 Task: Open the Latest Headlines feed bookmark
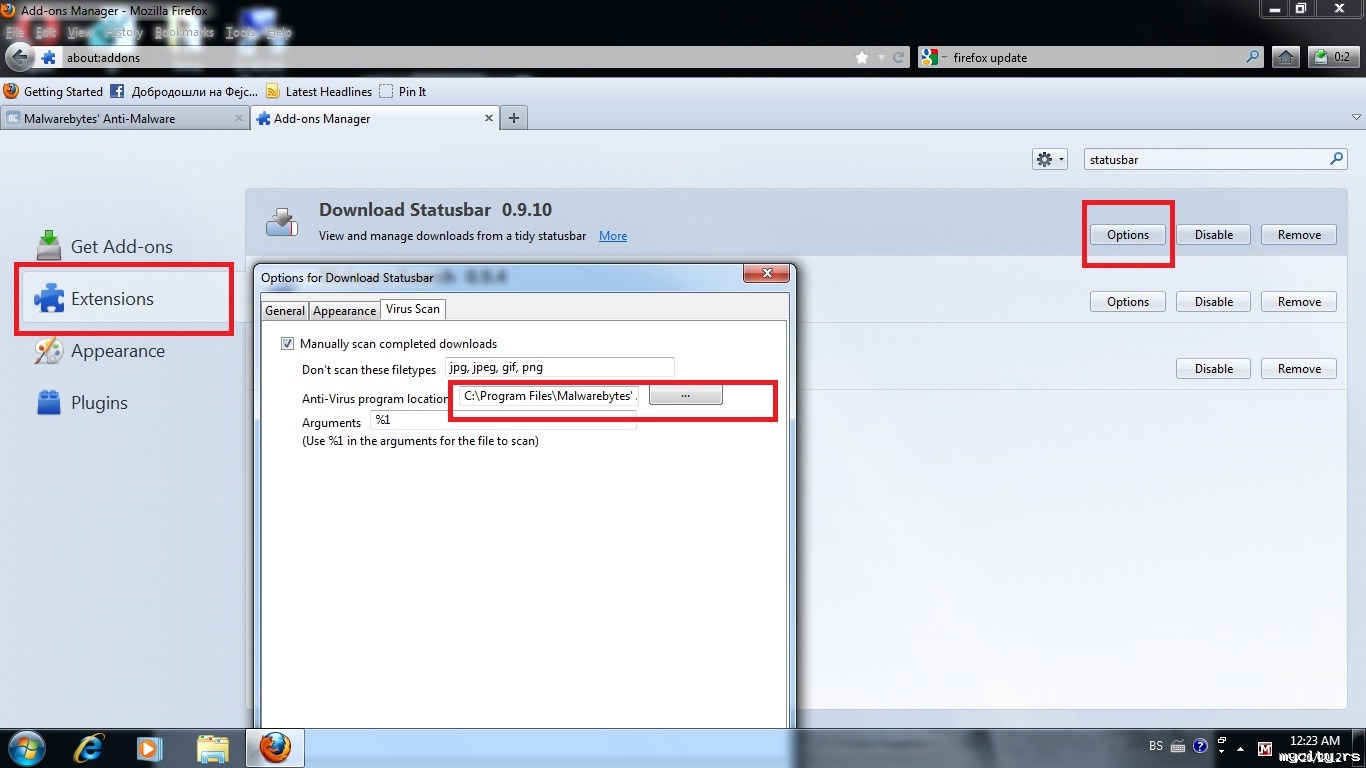[319, 91]
